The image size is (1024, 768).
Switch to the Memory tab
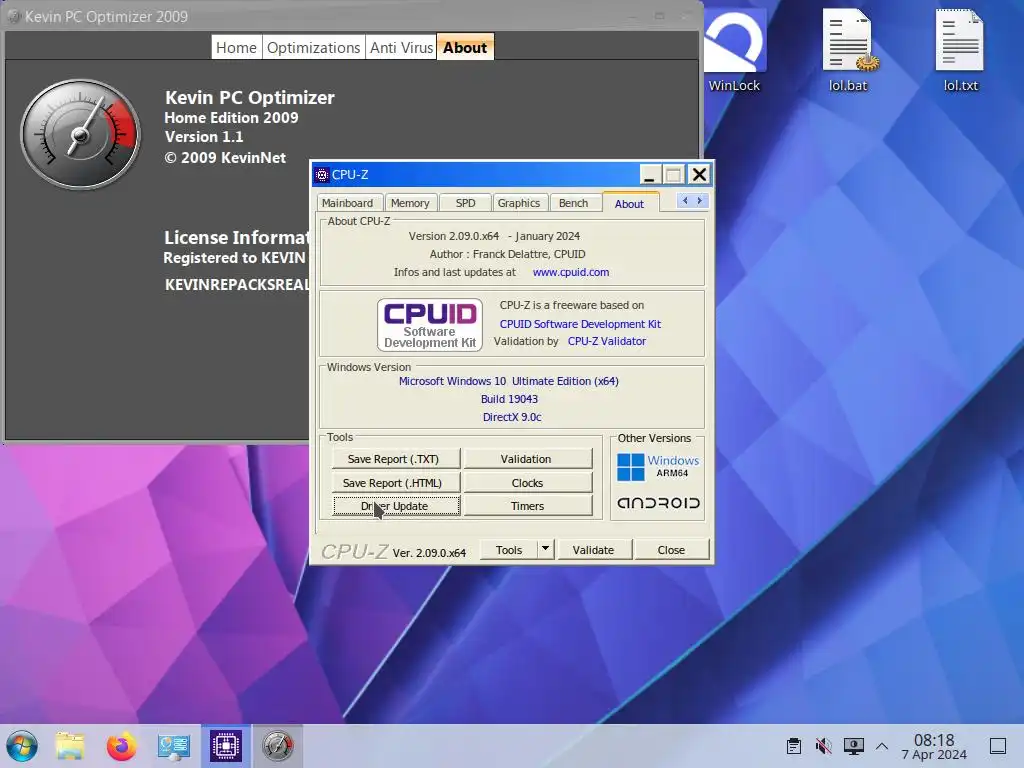(410, 203)
